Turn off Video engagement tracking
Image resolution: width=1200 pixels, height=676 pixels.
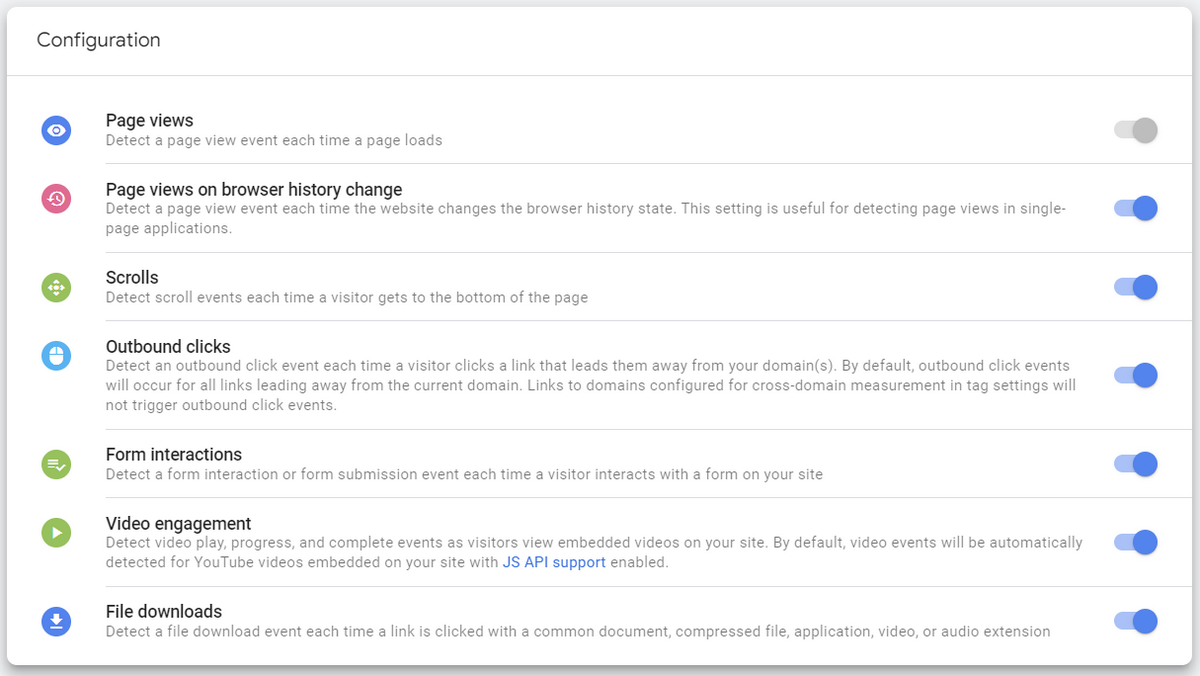(1136, 543)
